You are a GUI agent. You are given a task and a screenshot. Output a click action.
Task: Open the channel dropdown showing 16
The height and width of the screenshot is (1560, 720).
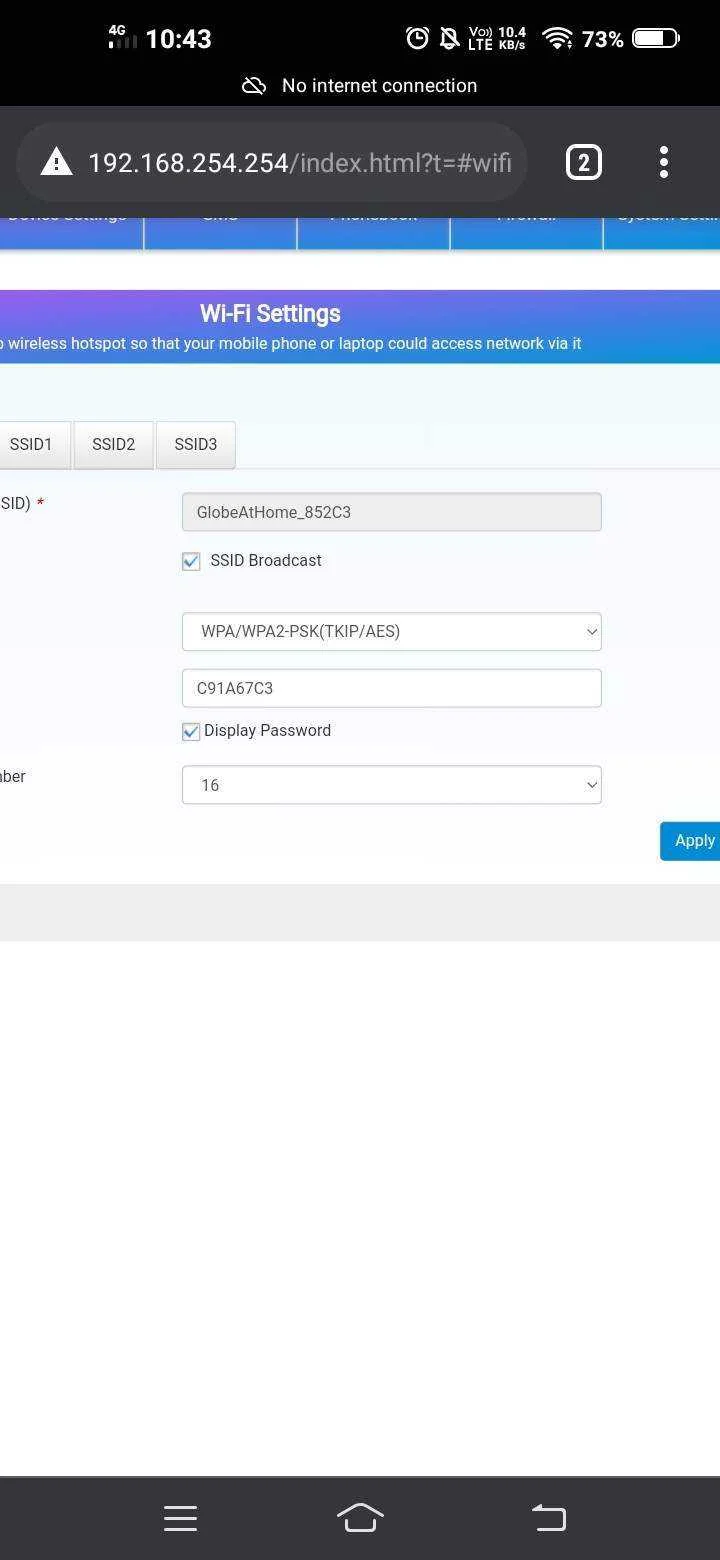click(x=392, y=785)
